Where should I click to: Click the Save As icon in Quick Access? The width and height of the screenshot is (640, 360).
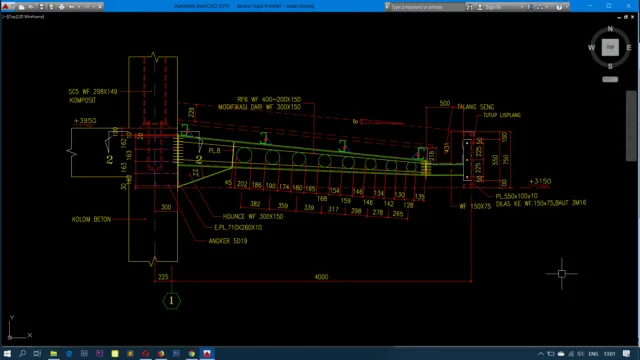pyautogui.click(x=51, y=7)
